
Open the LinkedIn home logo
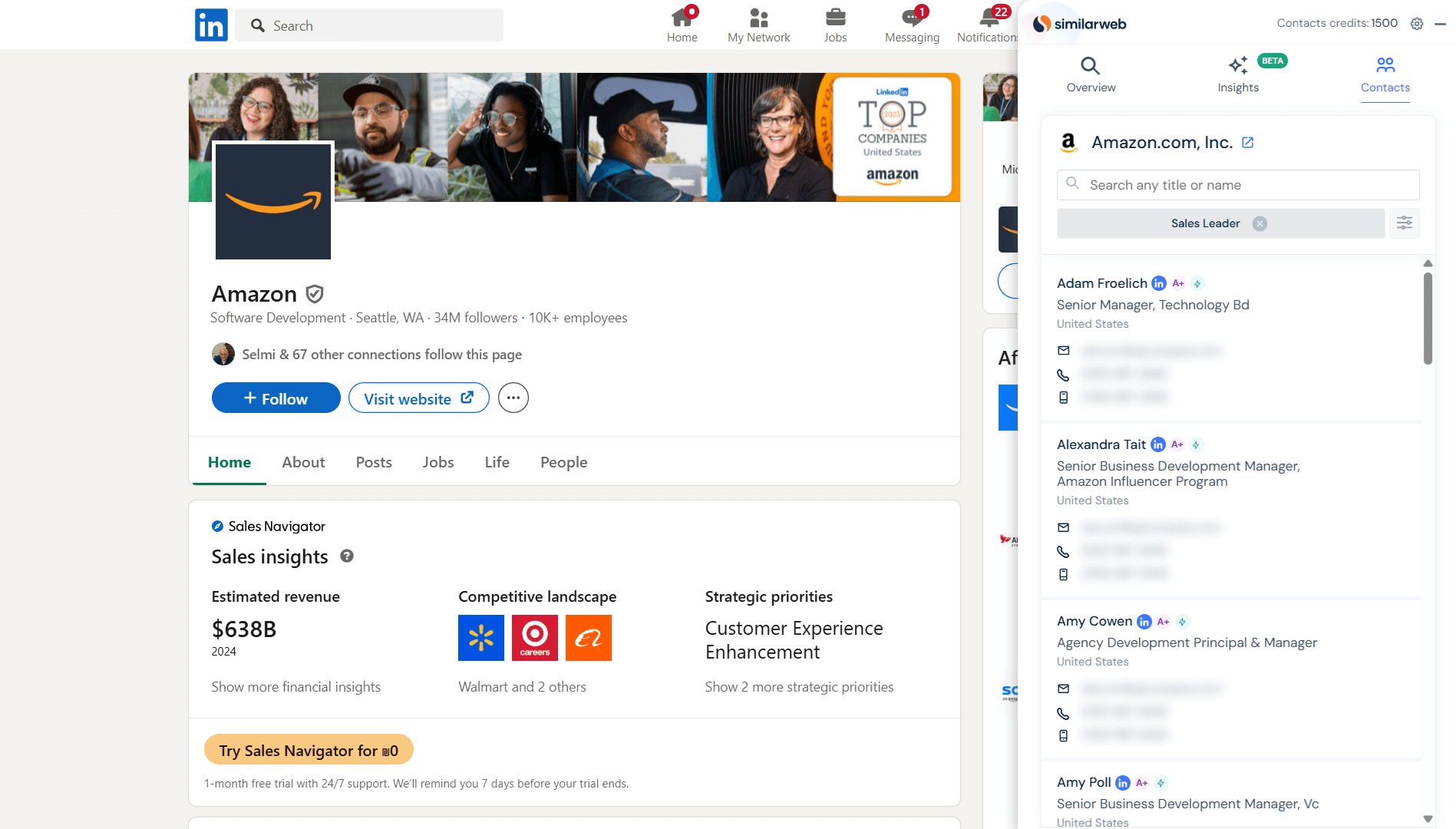point(211,25)
